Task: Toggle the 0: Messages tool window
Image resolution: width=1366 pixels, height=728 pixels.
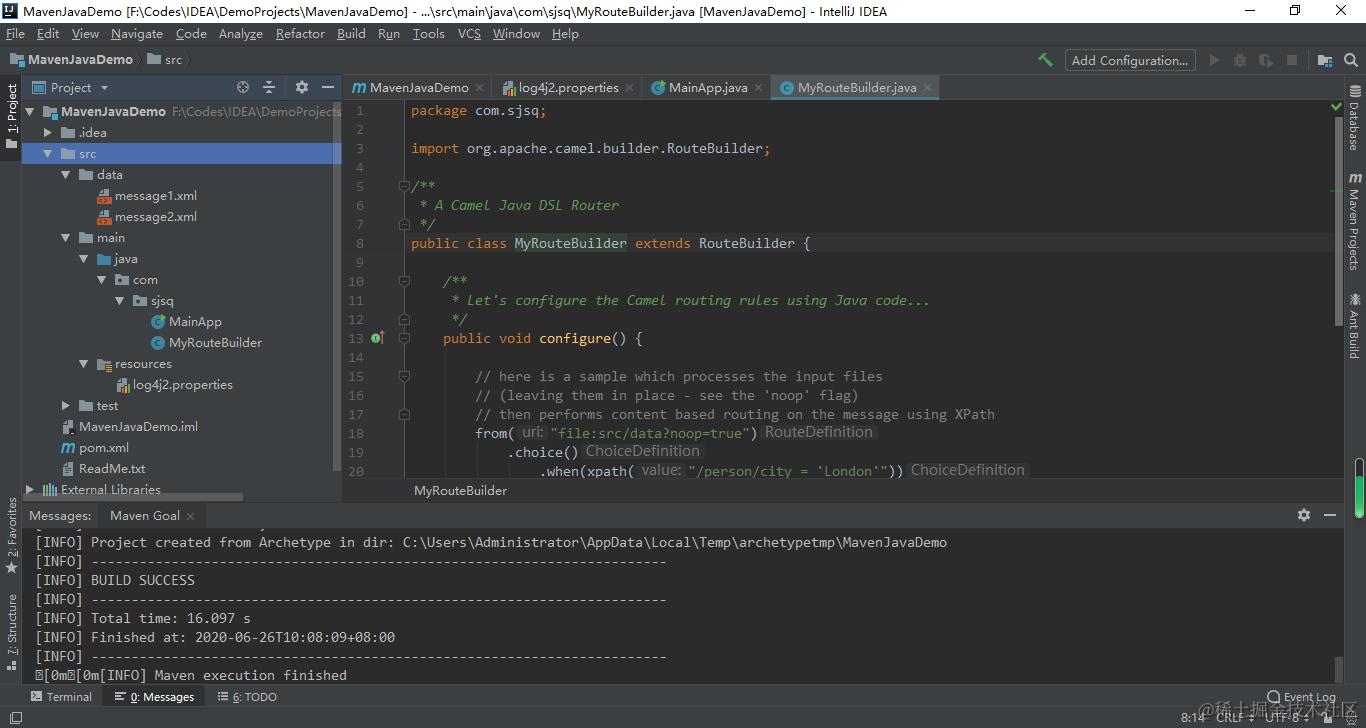Action: [x=154, y=697]
